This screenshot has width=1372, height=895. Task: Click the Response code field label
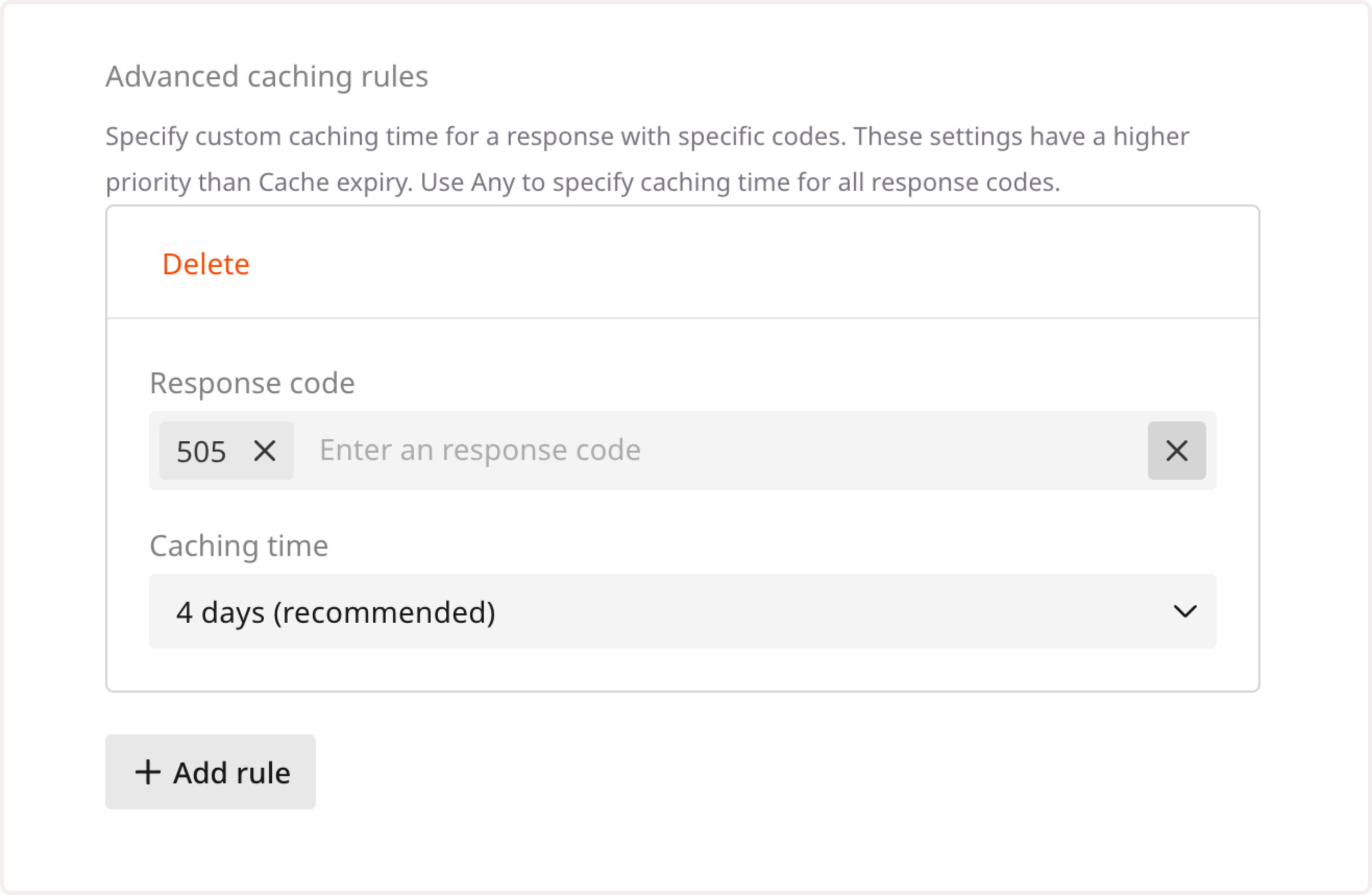(x=252, y=382)
